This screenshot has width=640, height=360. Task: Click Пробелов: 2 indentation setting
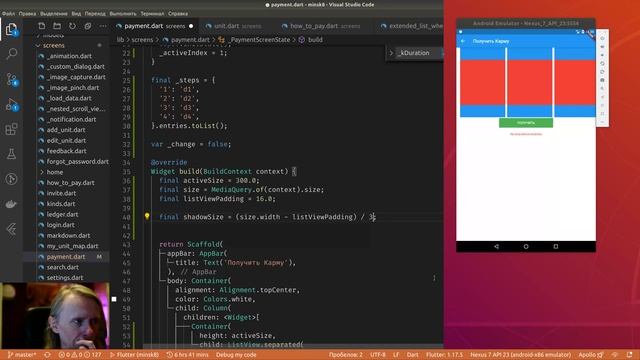coord(345,355)
